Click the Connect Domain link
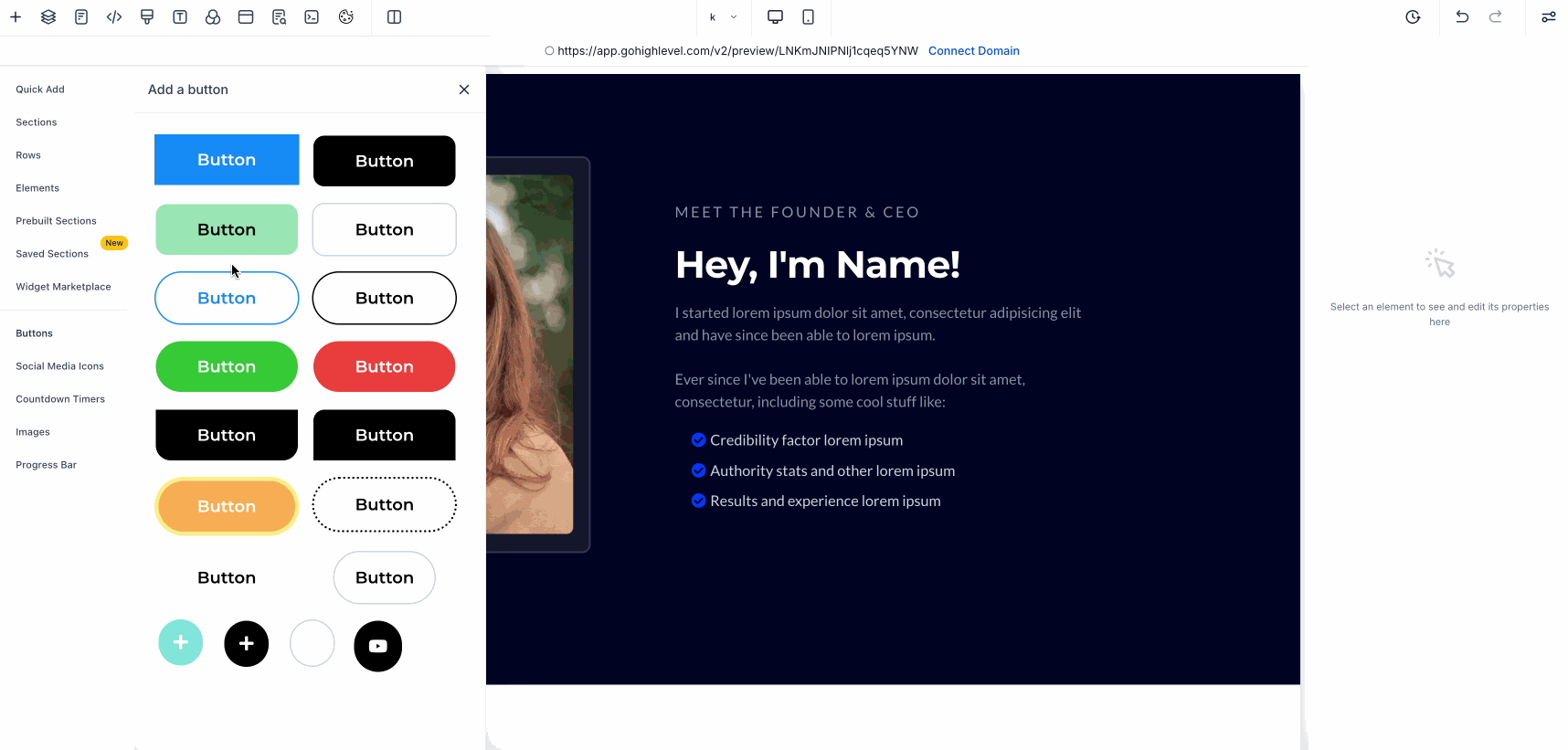The image size is (1568, 750). [x=973, y=51]
